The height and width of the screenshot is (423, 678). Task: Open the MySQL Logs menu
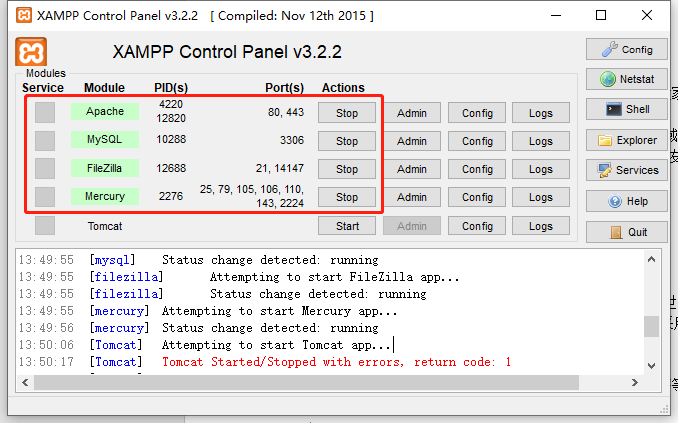(541, 141)
